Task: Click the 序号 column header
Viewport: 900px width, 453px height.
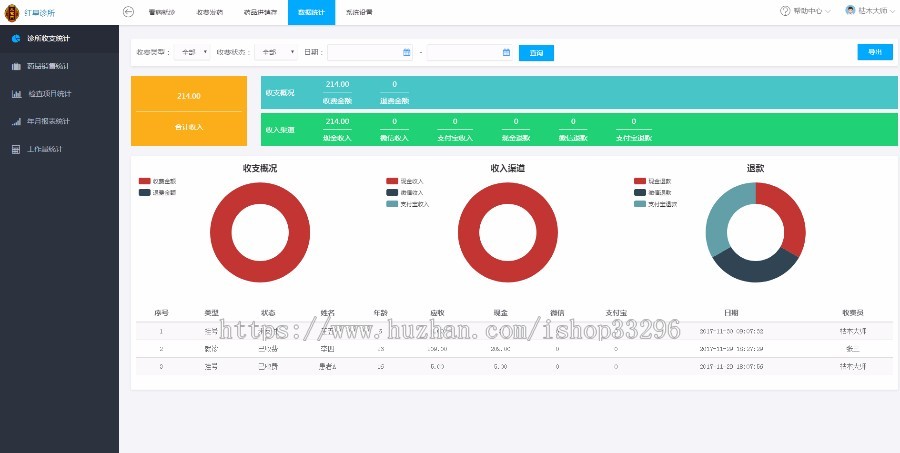Action: [161, 313]
